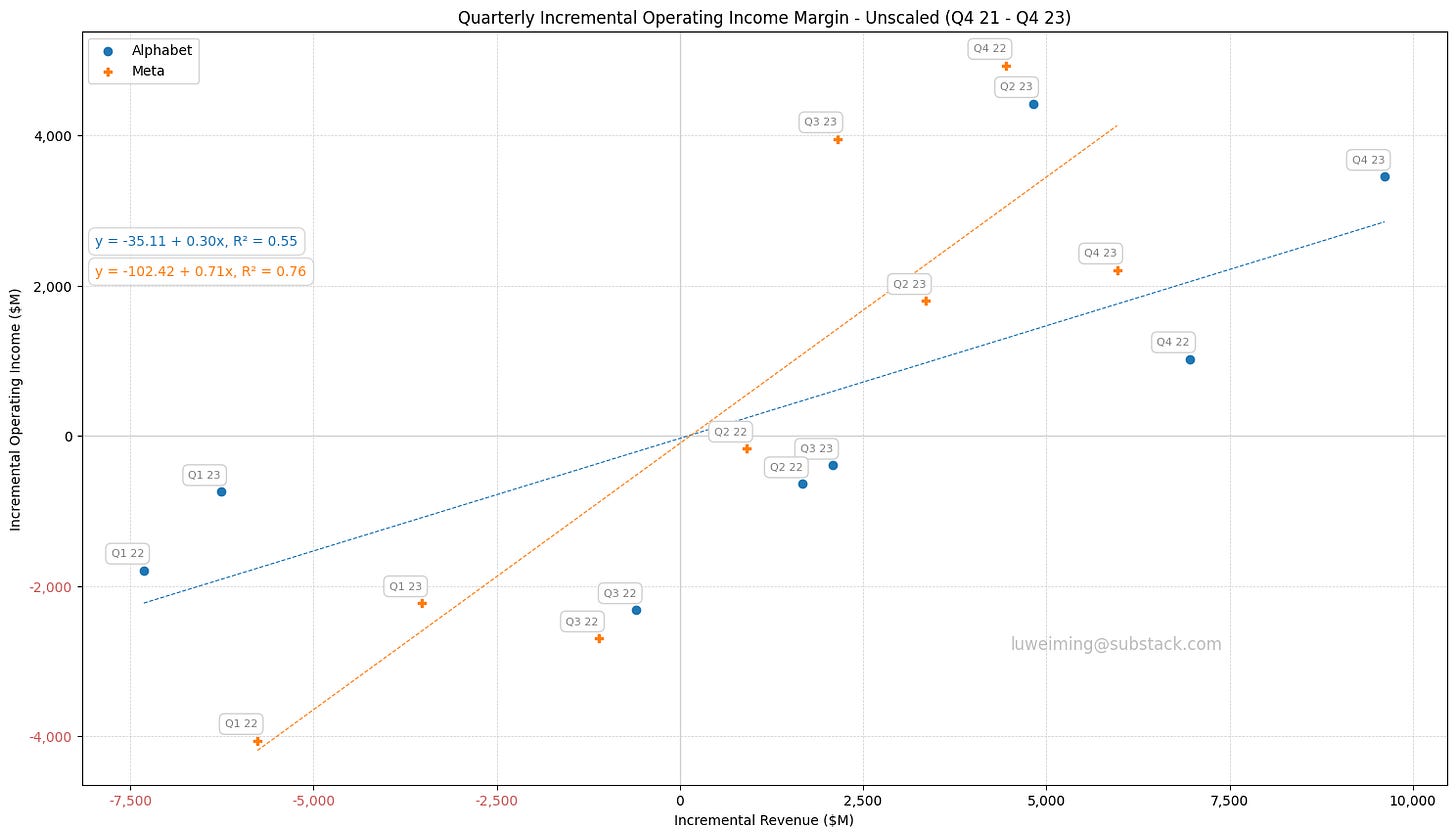Click the orange regression equation with R² = 0.76

[x=200, y=272]
